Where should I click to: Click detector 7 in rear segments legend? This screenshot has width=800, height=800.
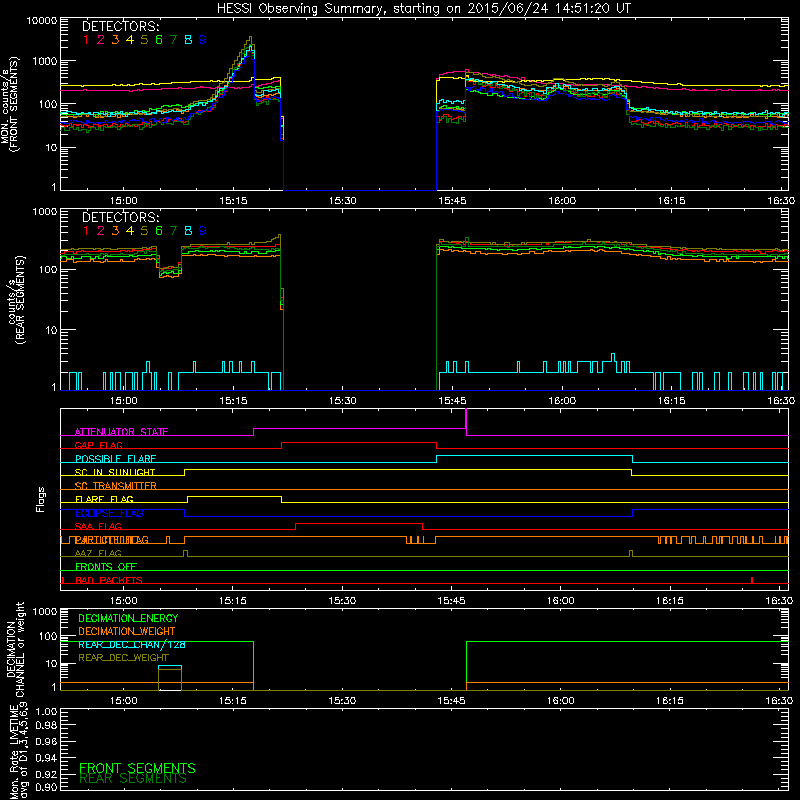point(173,231)
